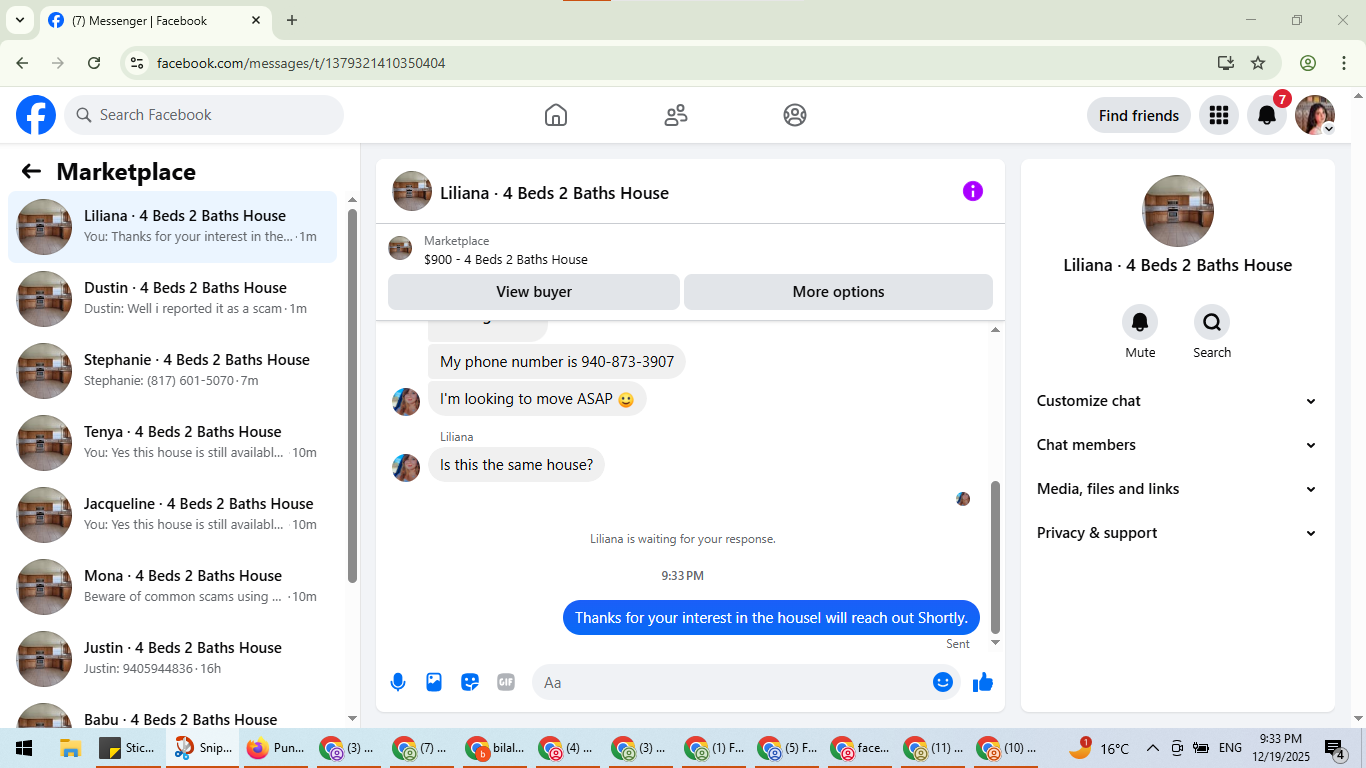Open the install app icon in address bar

1226,63
